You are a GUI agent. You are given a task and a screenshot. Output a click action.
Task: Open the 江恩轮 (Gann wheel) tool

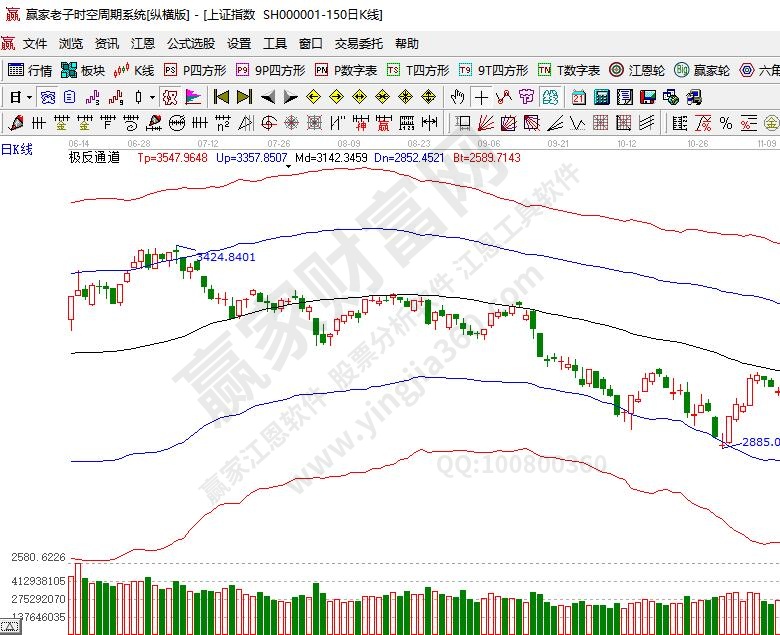coord(638,70)
